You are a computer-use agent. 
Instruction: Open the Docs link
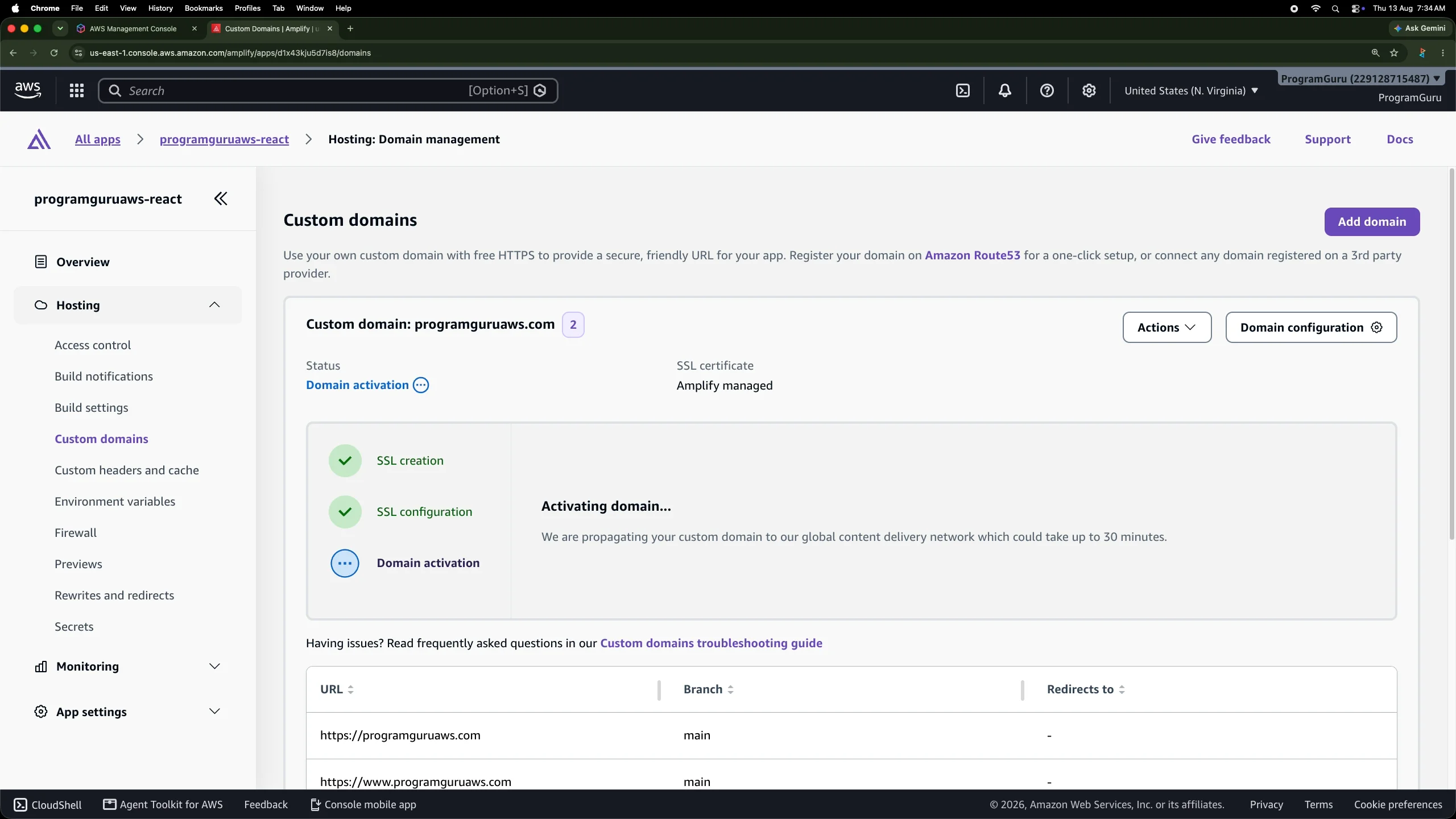tap(1400, 139)
